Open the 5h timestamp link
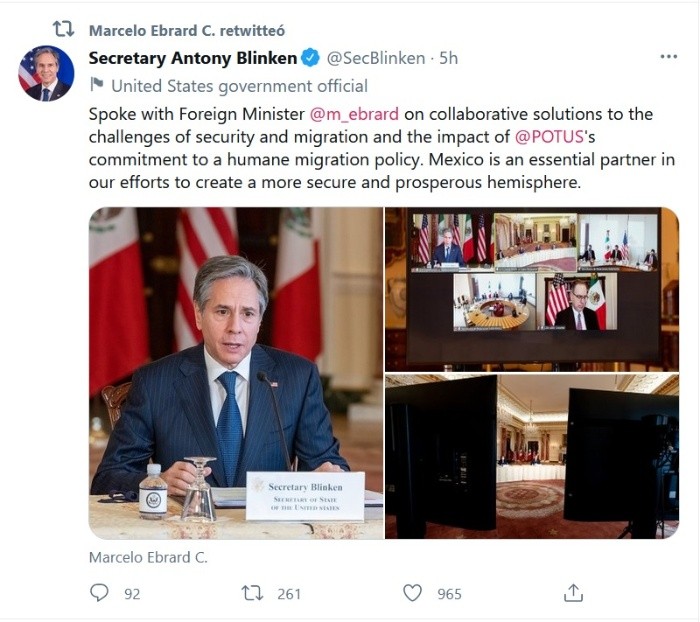Screen dimensions: 700x622 click(447, 58)
